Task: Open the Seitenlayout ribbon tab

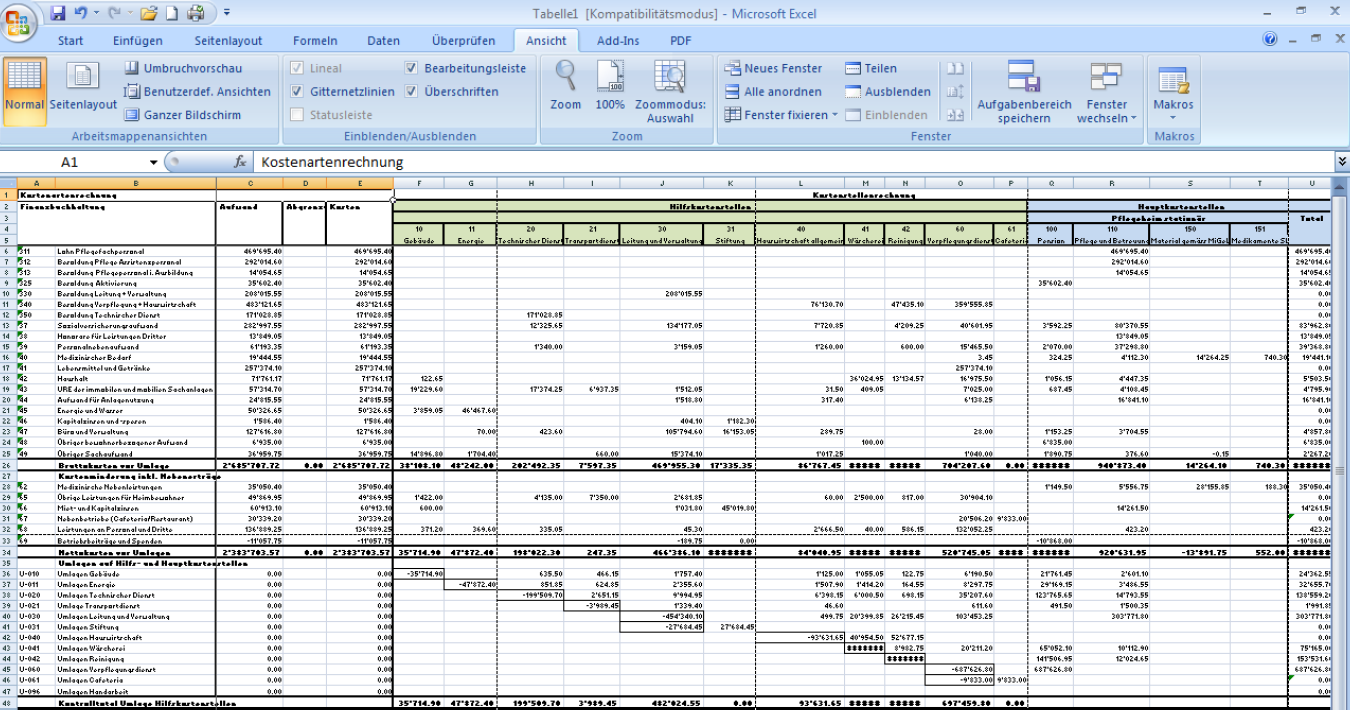Action: pyautogui.click(x=228, y=41)
